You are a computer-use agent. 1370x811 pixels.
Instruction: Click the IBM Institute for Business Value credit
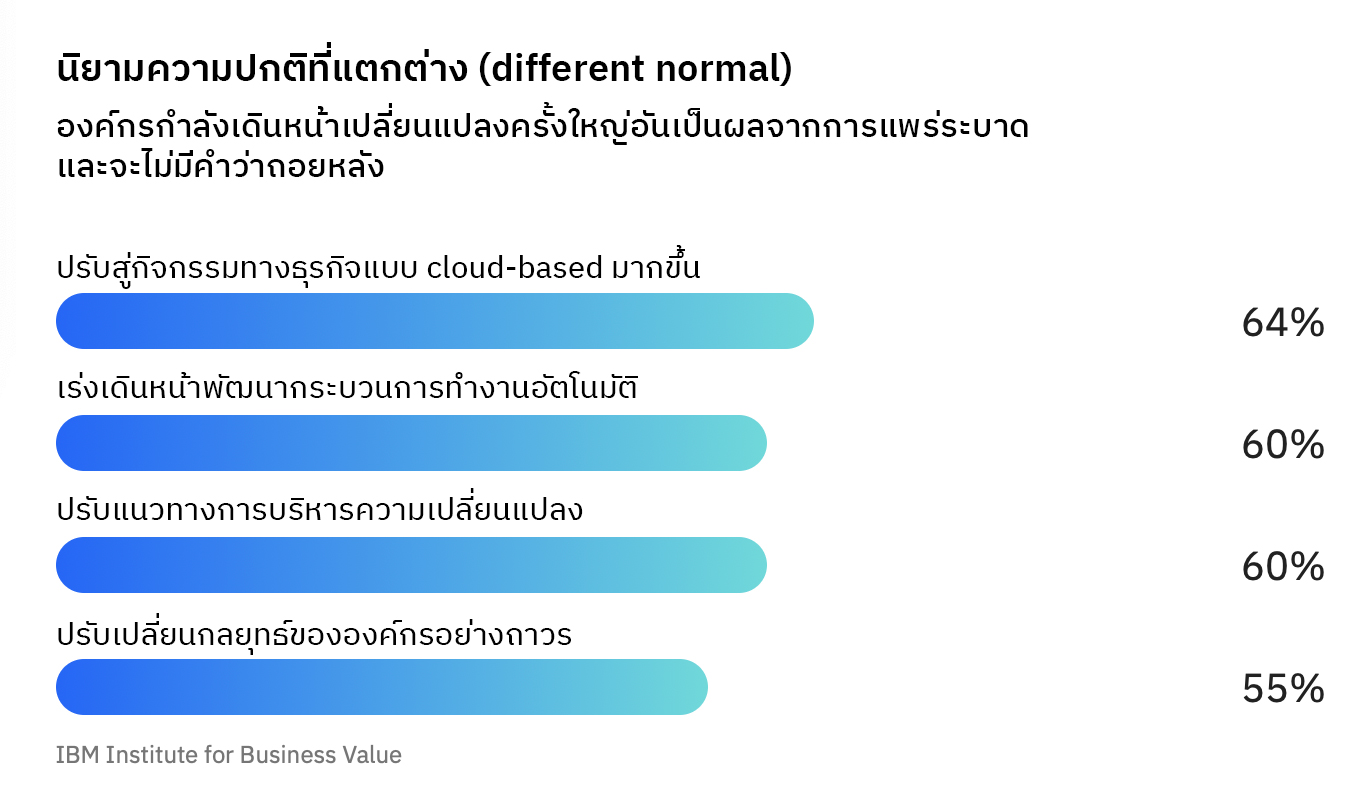[229, 755]
